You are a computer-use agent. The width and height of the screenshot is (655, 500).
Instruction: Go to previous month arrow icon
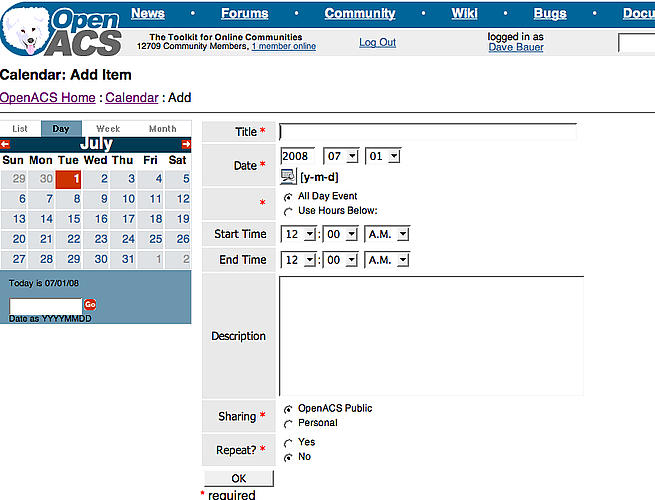5,144
